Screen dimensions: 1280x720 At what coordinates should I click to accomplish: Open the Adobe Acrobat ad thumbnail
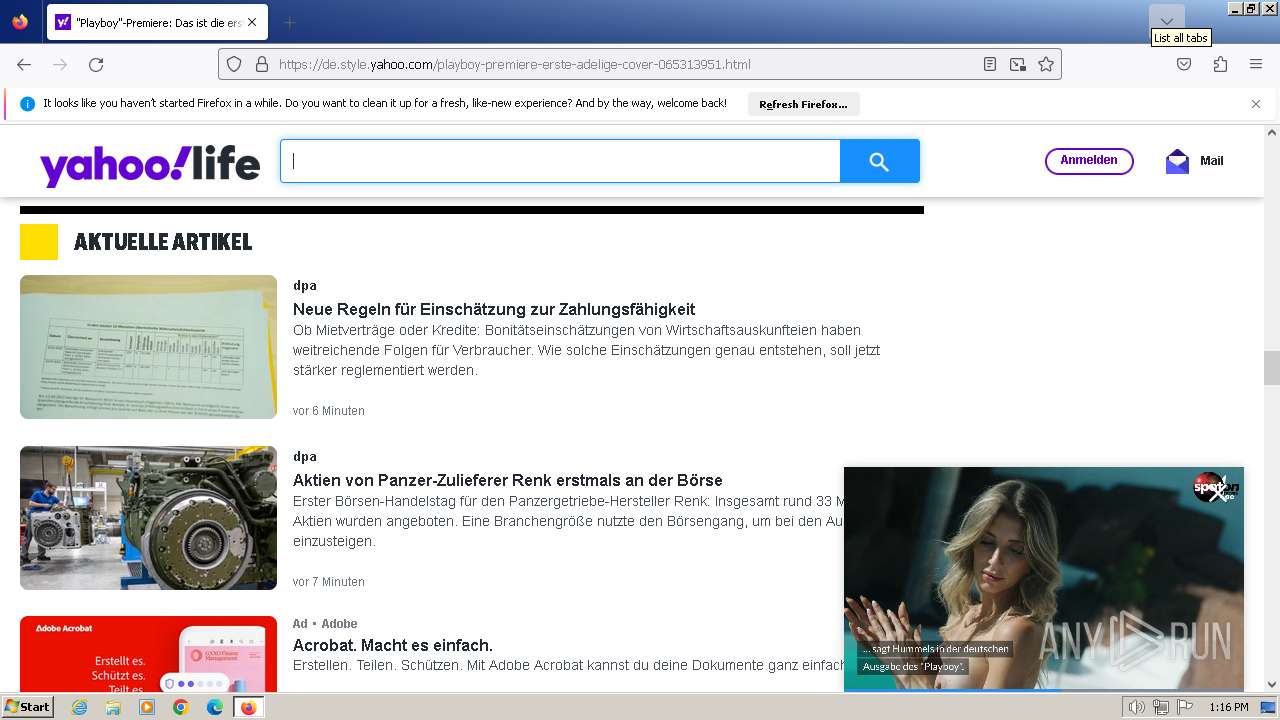coord(148,654)
